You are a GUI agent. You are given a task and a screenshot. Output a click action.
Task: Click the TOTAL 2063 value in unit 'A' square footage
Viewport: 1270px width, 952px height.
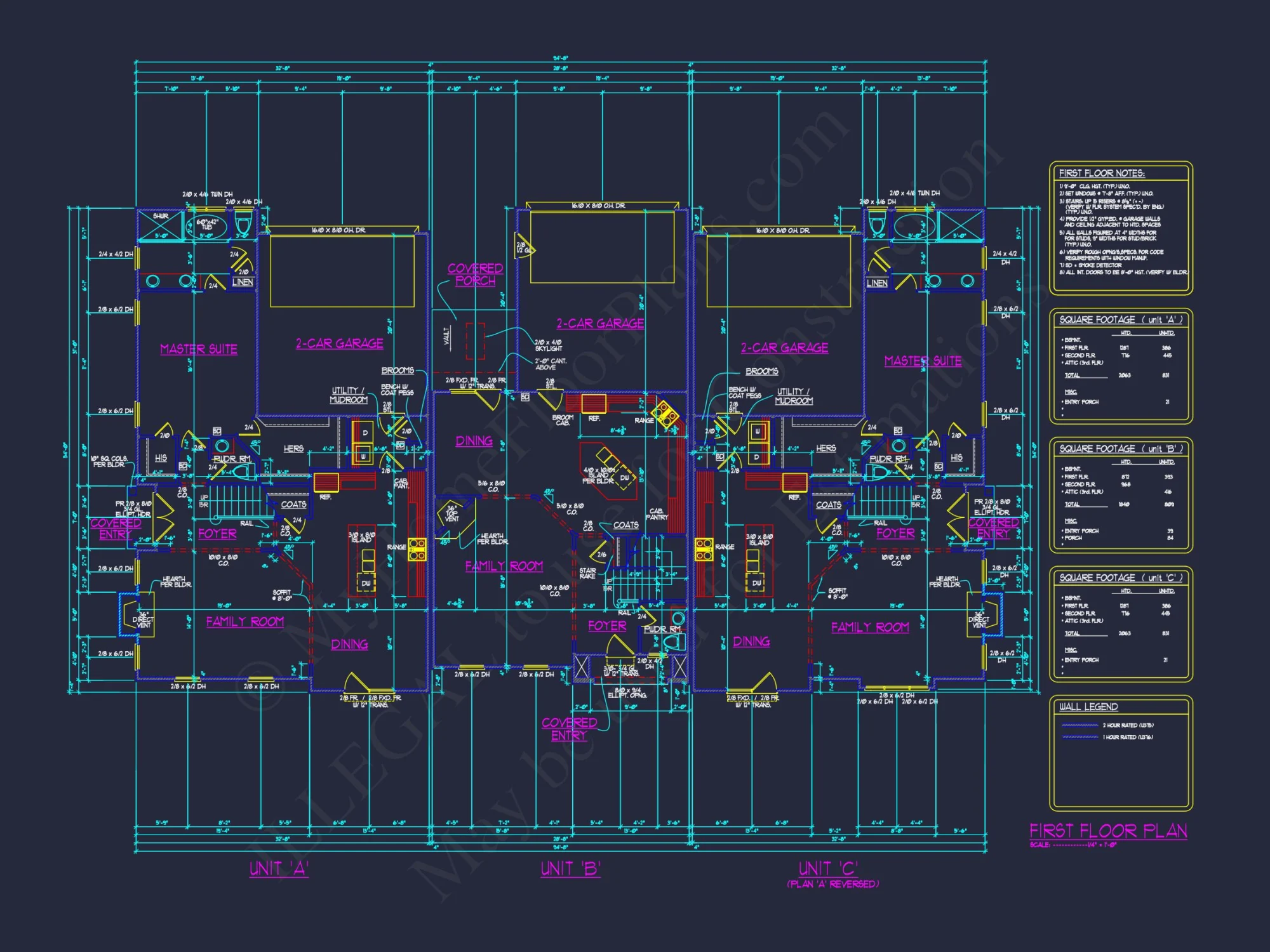point(1125,375)
